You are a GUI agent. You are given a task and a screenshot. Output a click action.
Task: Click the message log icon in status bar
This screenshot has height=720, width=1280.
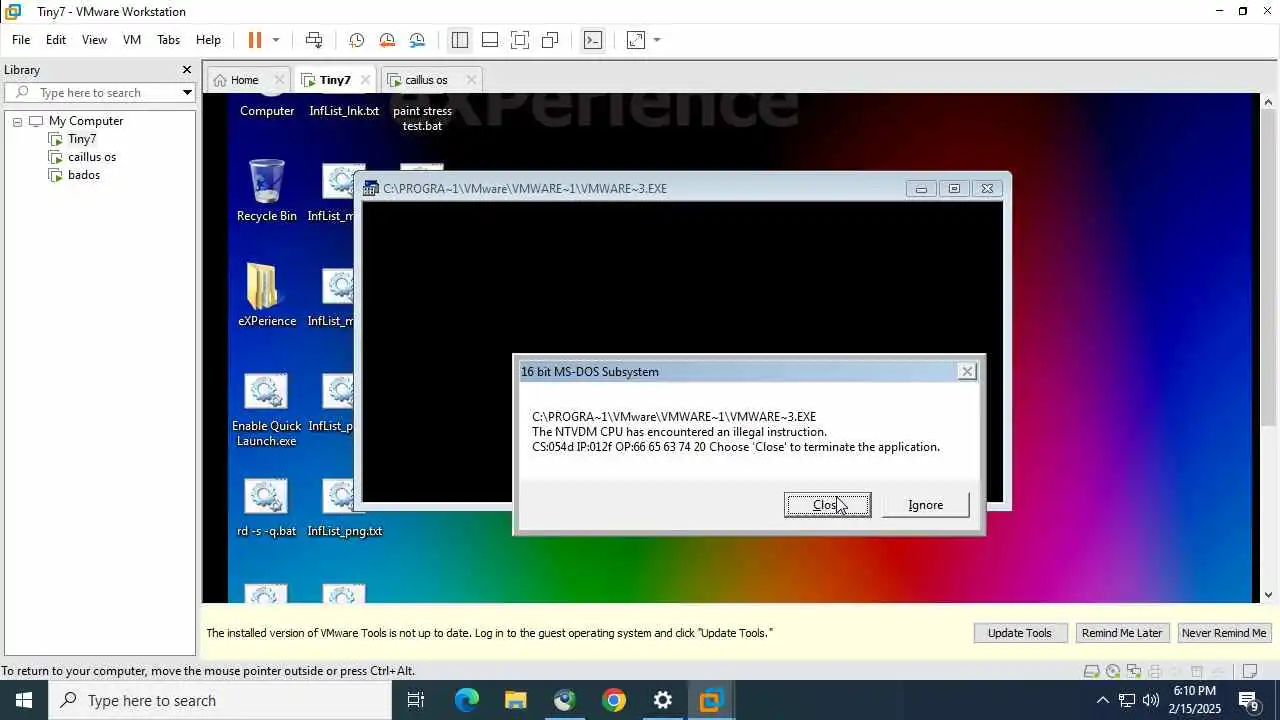point(1249,671)
